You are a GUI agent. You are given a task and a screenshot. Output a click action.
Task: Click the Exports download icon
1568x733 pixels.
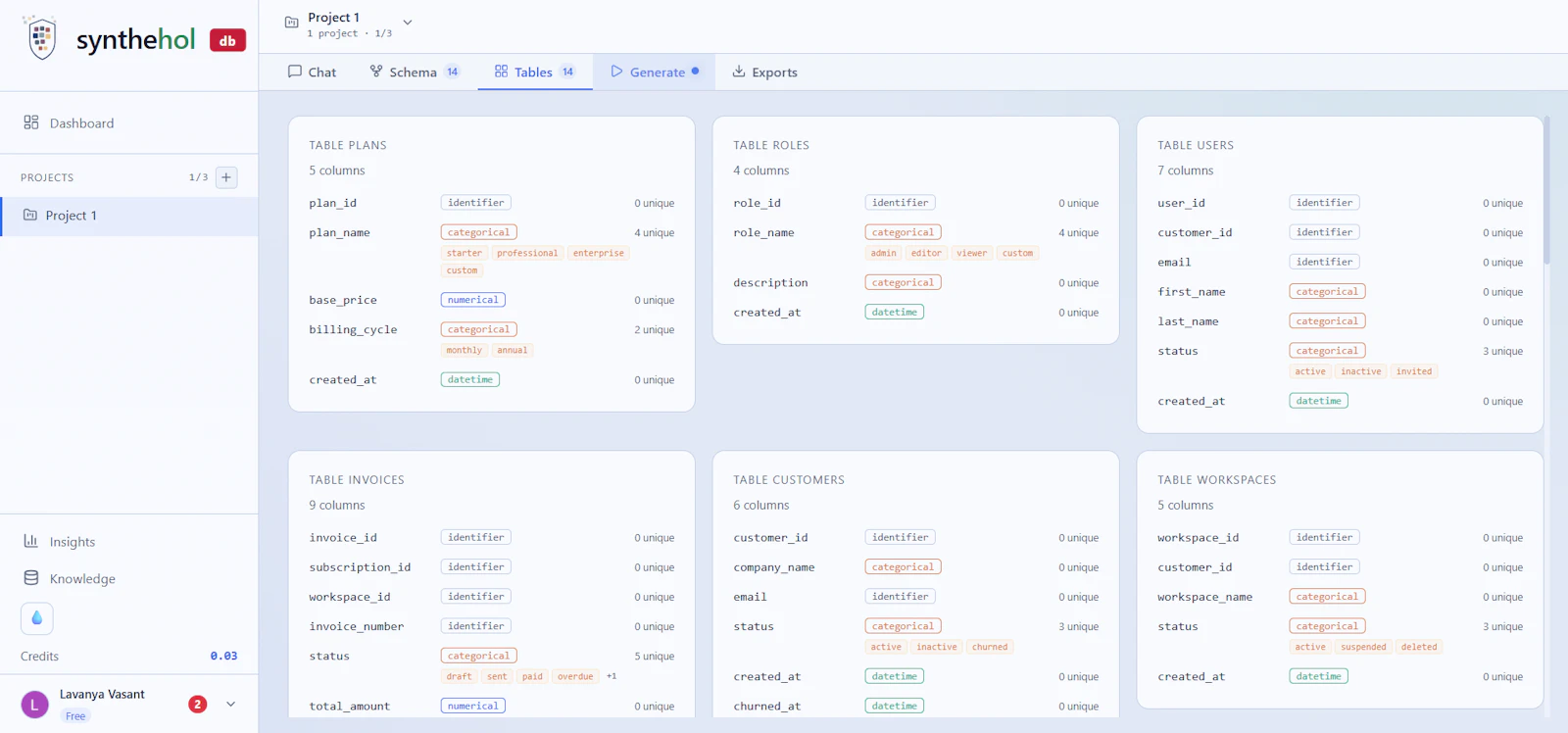[x=739, y=72]
